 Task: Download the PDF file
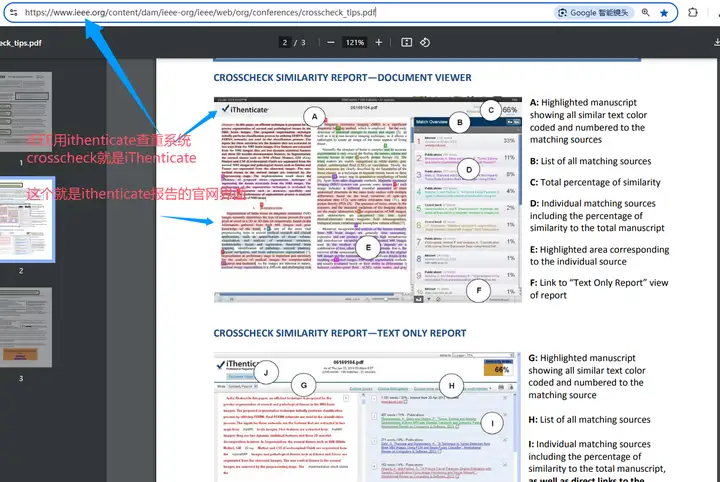click(716, 43)
